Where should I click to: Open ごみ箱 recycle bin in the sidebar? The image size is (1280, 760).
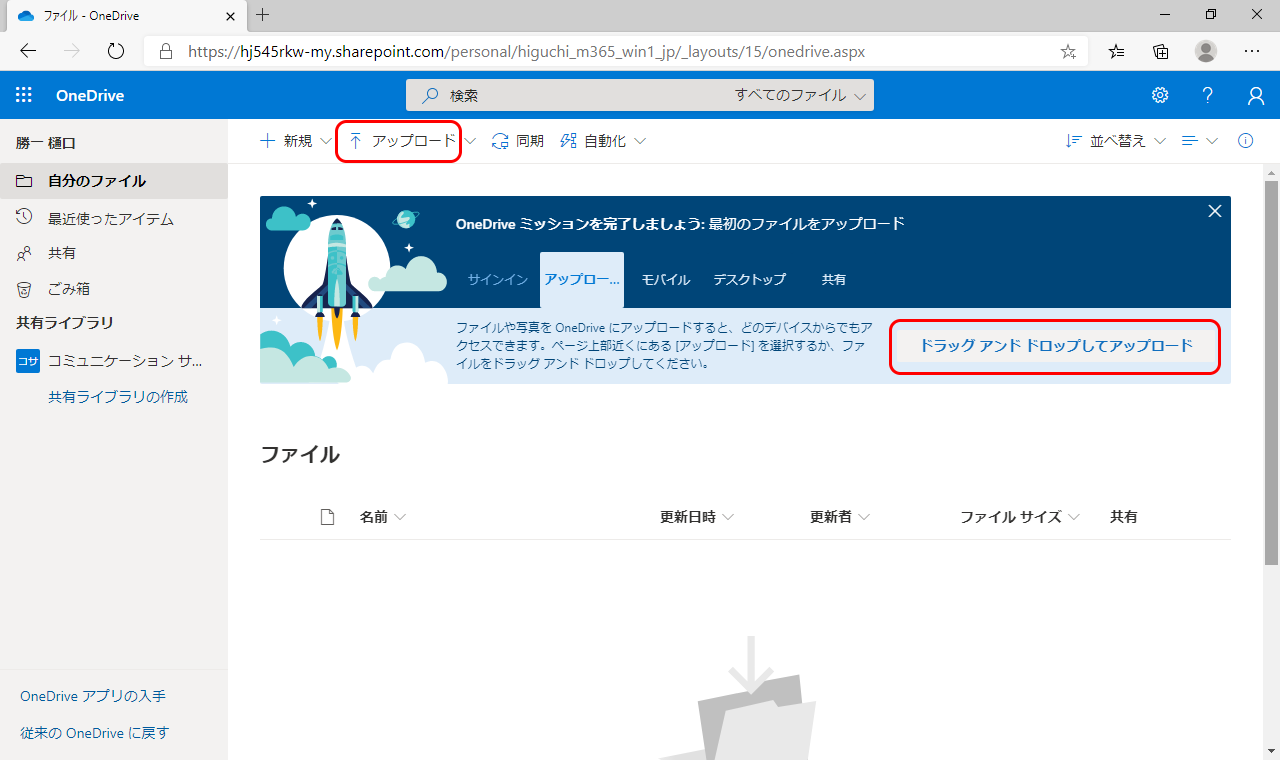114,289
